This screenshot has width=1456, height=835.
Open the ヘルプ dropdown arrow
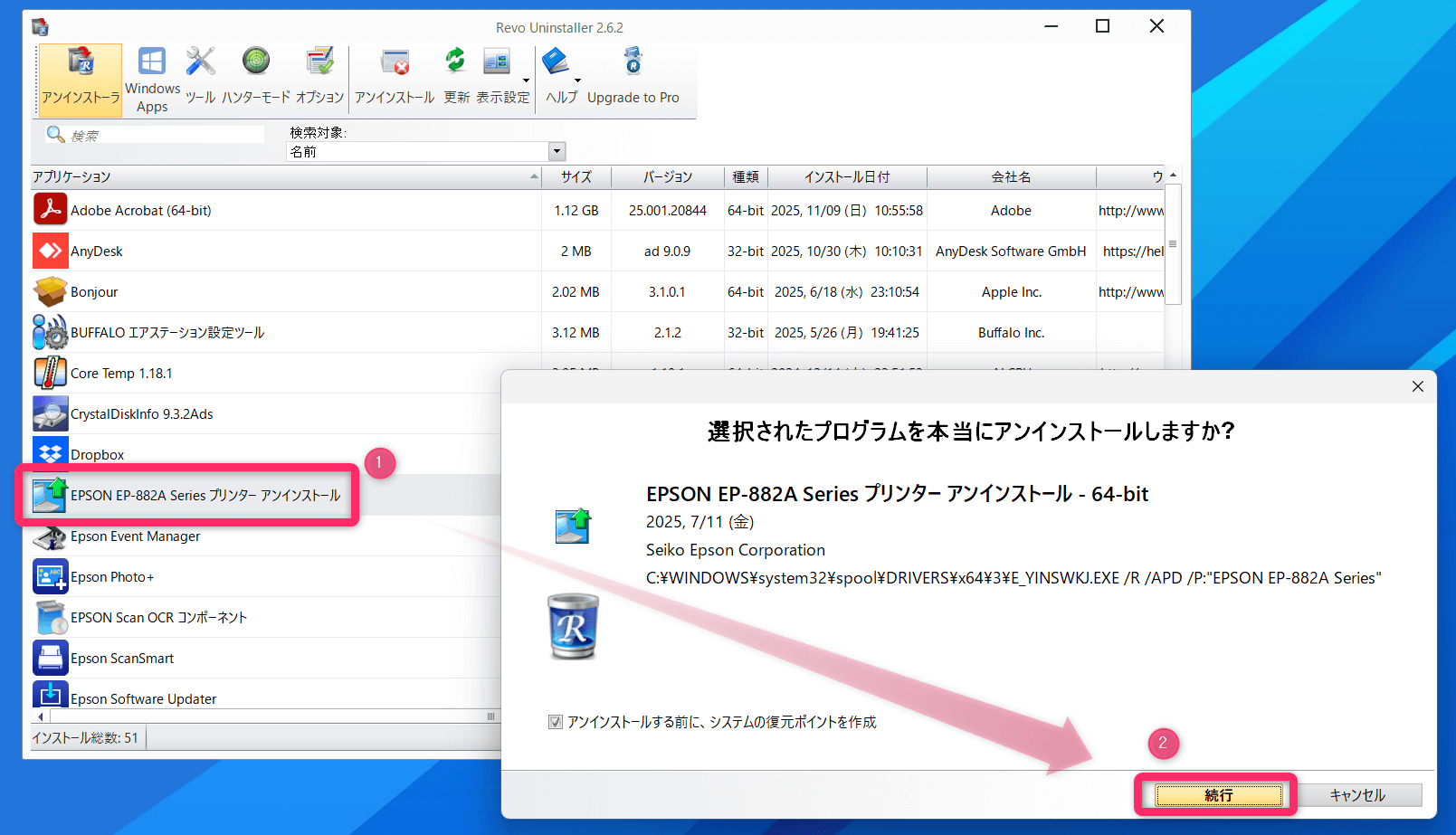(577, 81)
